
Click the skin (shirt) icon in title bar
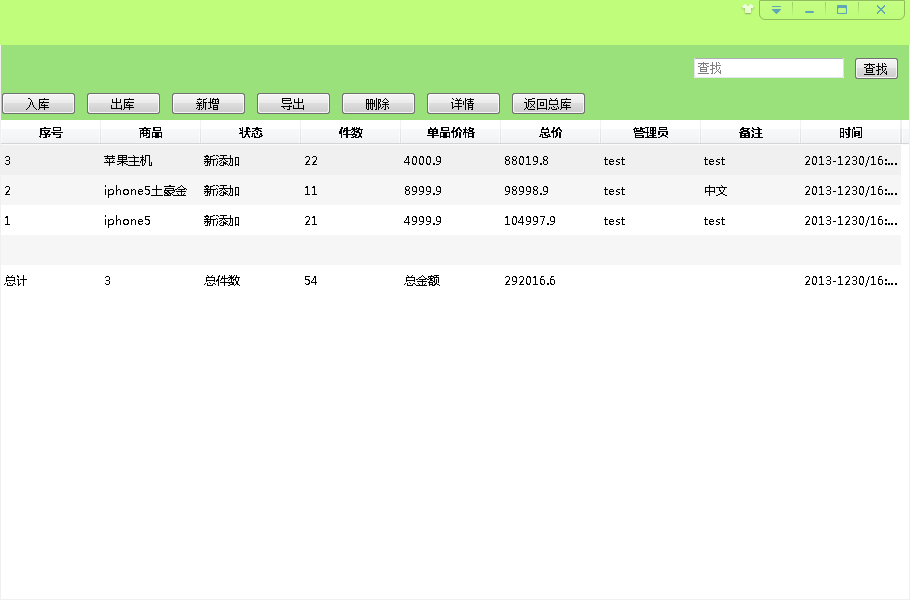coord(748,9)
